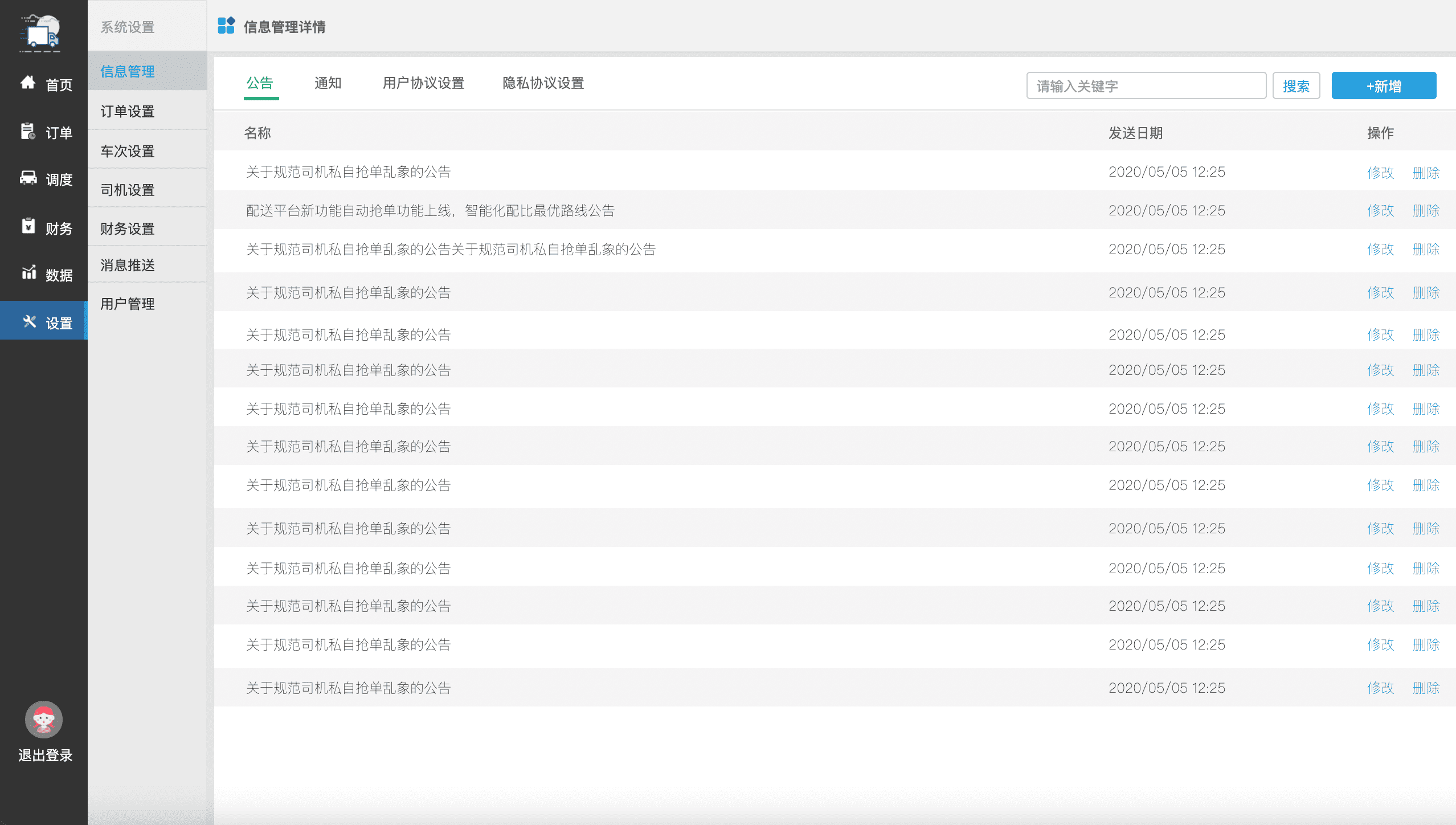Click 修改 for the 配送平台新功能 announcement

pyautogui.click(x=1380, y=211)
